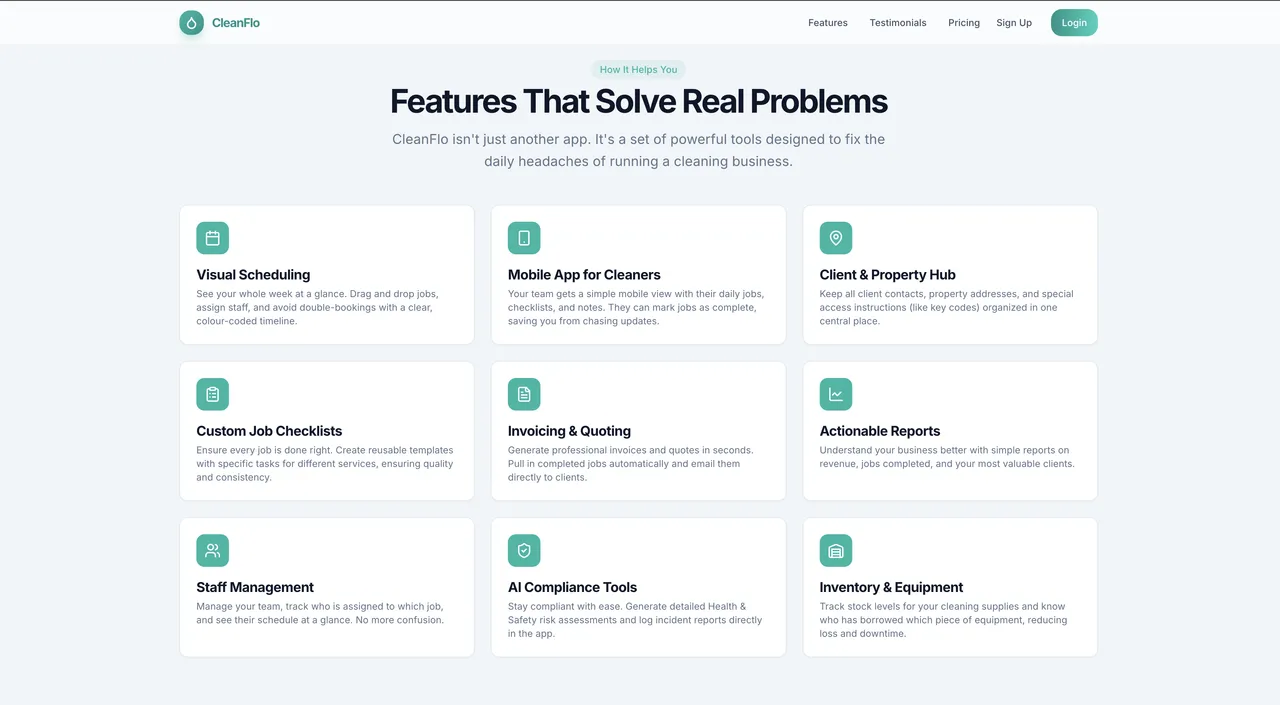Click the Mobile App phone icon
This screenshot has height=705, width=1280.
pos(524,238)
